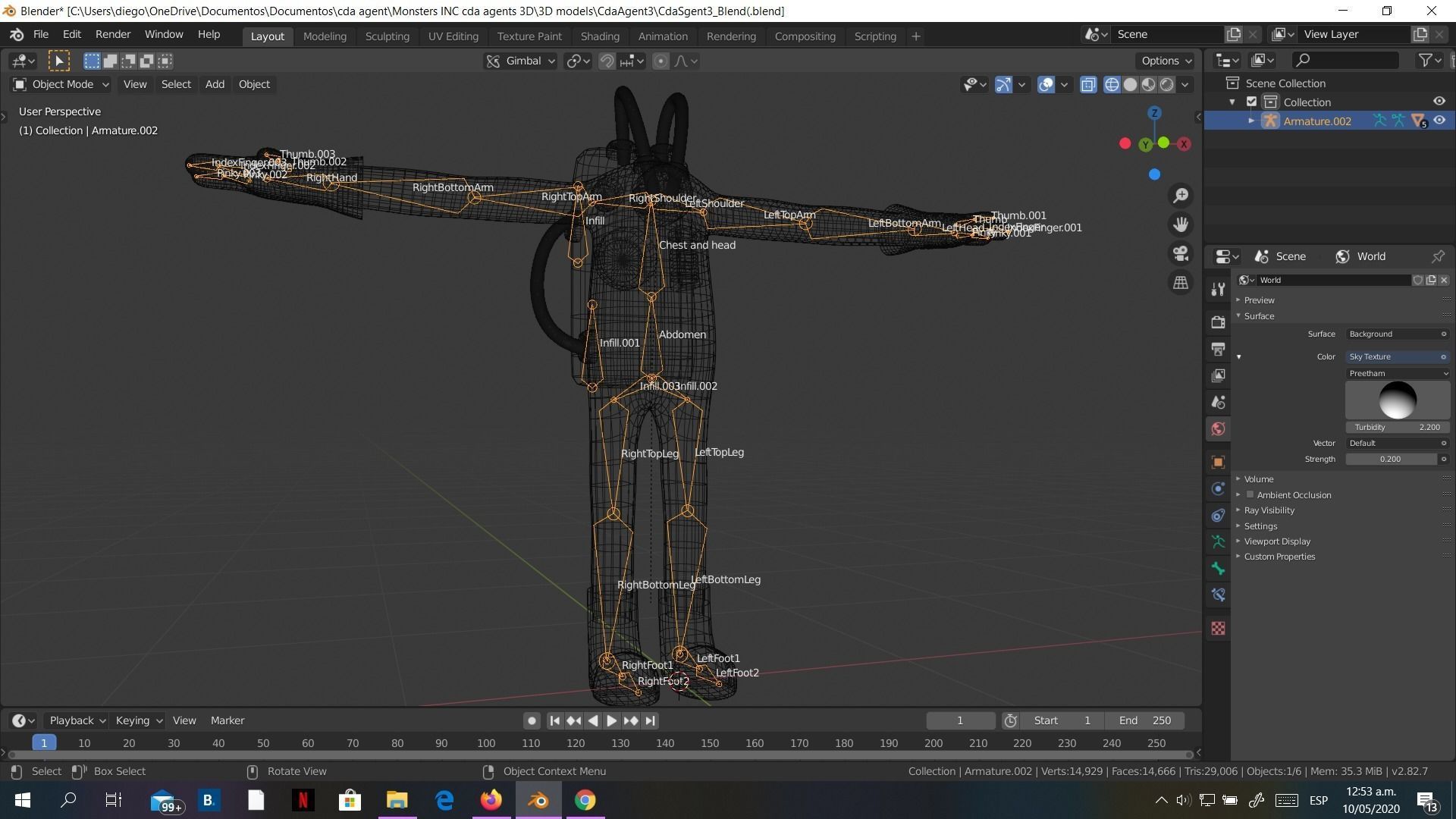Select solid viewport shading
Screen dimensions: 1456x819
coord(1130,84)
